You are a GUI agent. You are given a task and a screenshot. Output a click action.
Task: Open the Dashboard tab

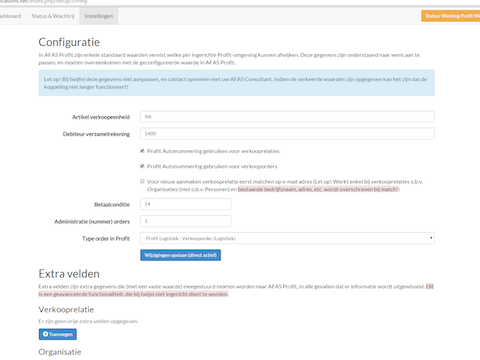pyautogui.click(x=10, y=16)
